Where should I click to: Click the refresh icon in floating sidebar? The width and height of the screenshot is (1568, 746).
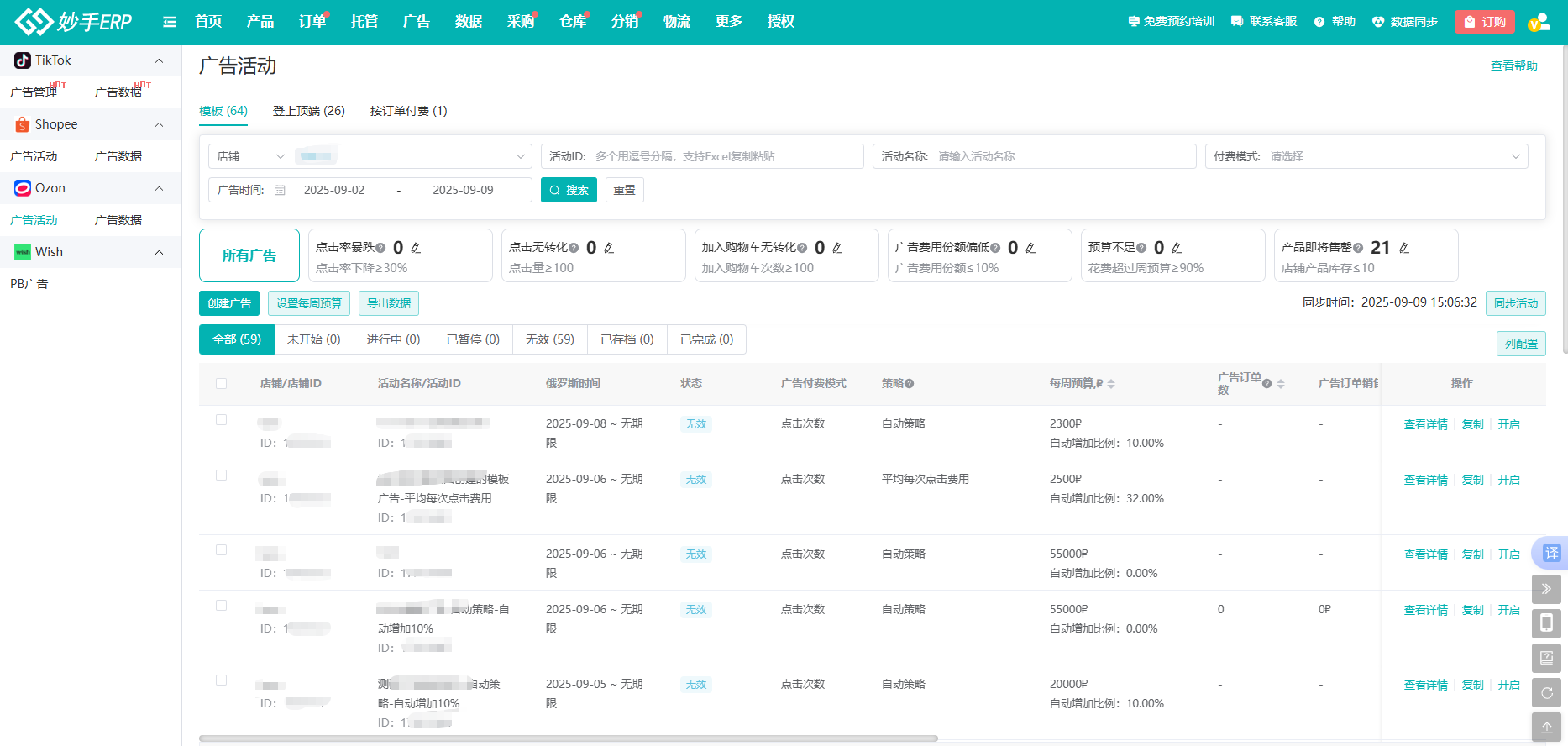coord(1546,693)
